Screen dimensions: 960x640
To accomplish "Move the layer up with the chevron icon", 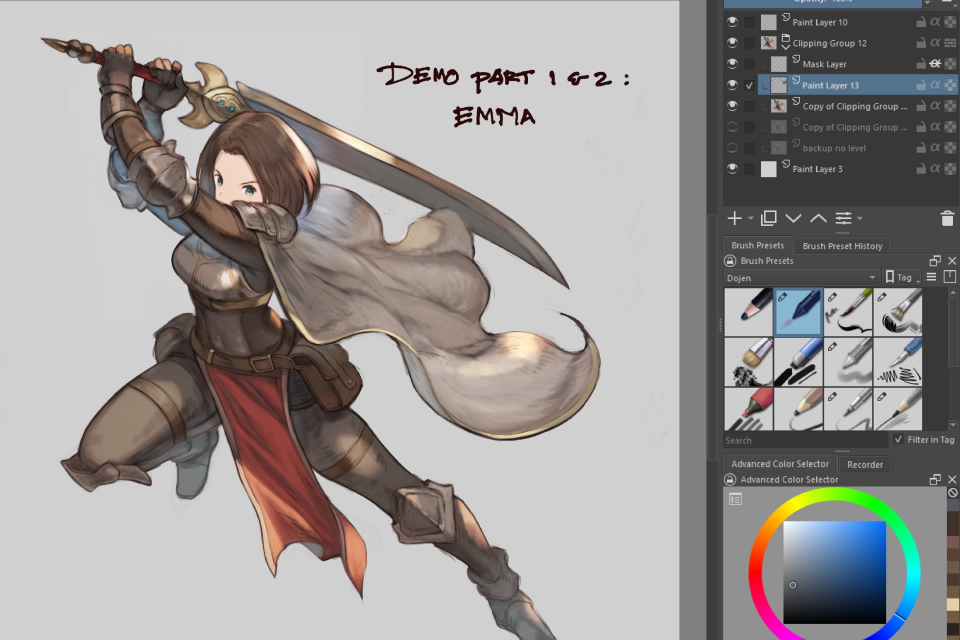I will point(818,218).
